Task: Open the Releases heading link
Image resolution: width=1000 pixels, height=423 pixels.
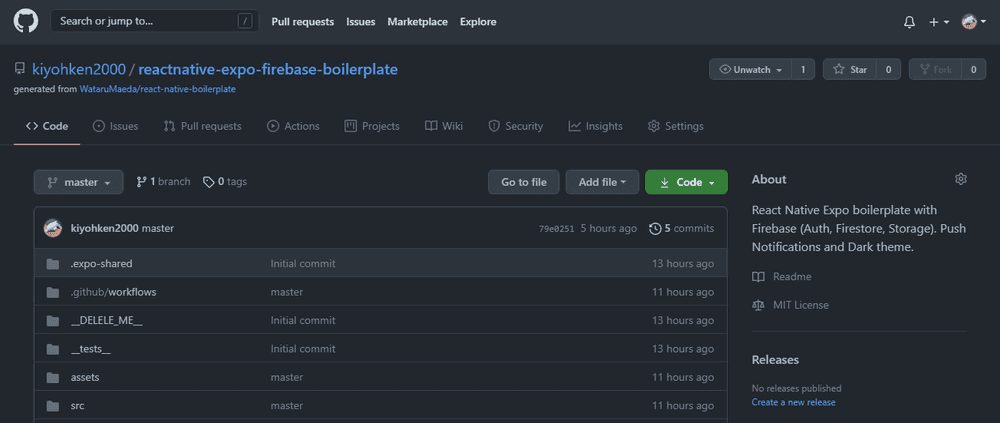Action: (776, 360)
